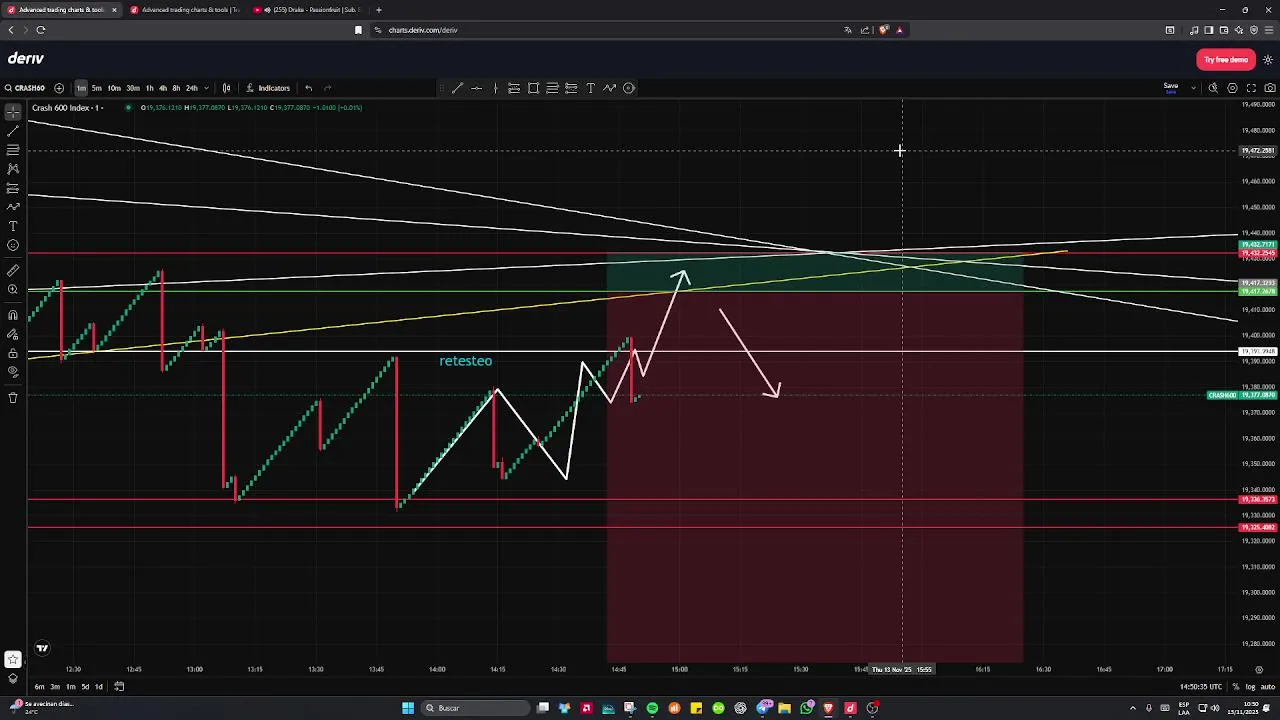
Task: Set the date range to 5d
Action: tap(85, 687)
